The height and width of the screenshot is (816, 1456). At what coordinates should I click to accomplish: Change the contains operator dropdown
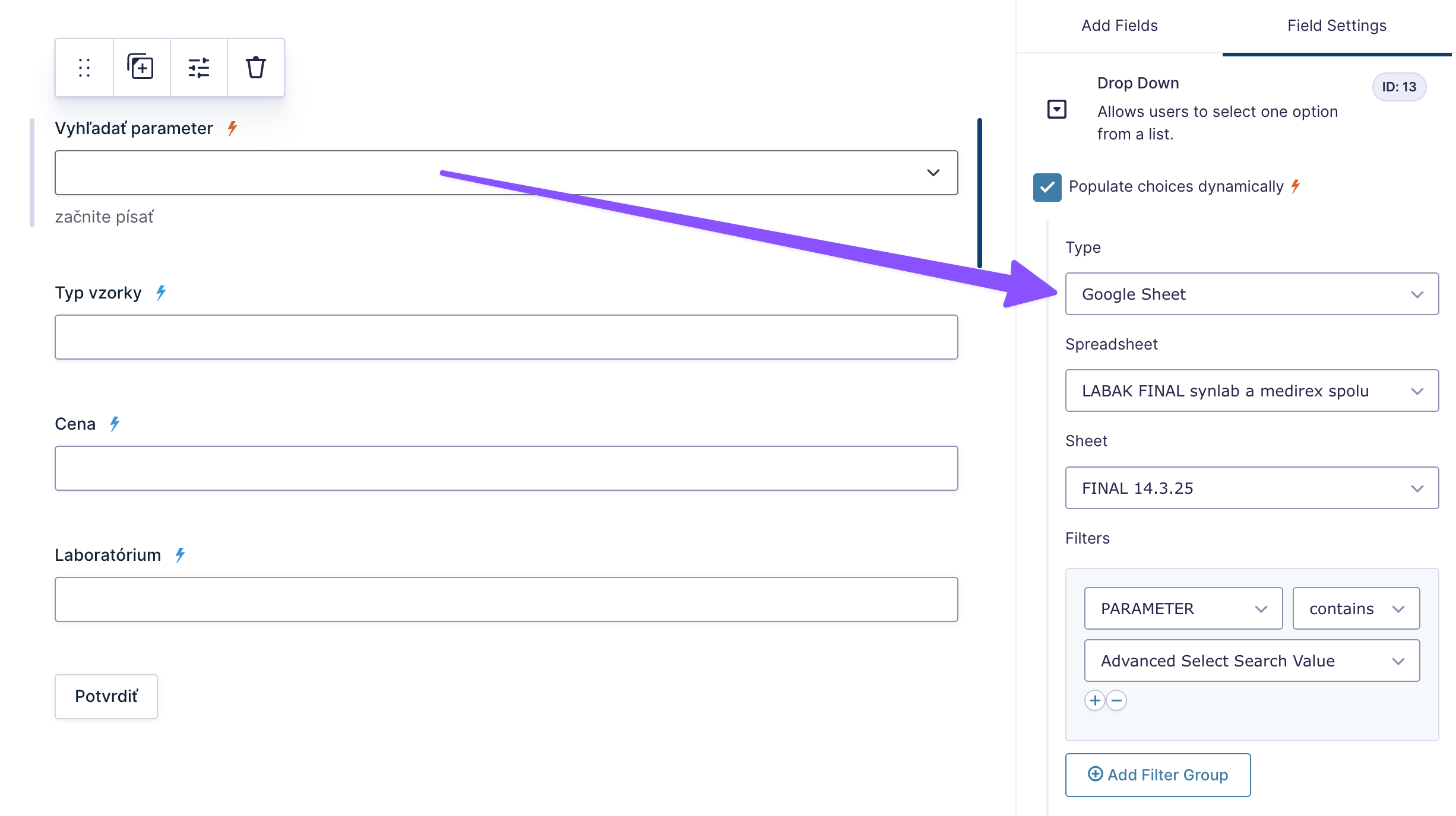point(1356,609)
